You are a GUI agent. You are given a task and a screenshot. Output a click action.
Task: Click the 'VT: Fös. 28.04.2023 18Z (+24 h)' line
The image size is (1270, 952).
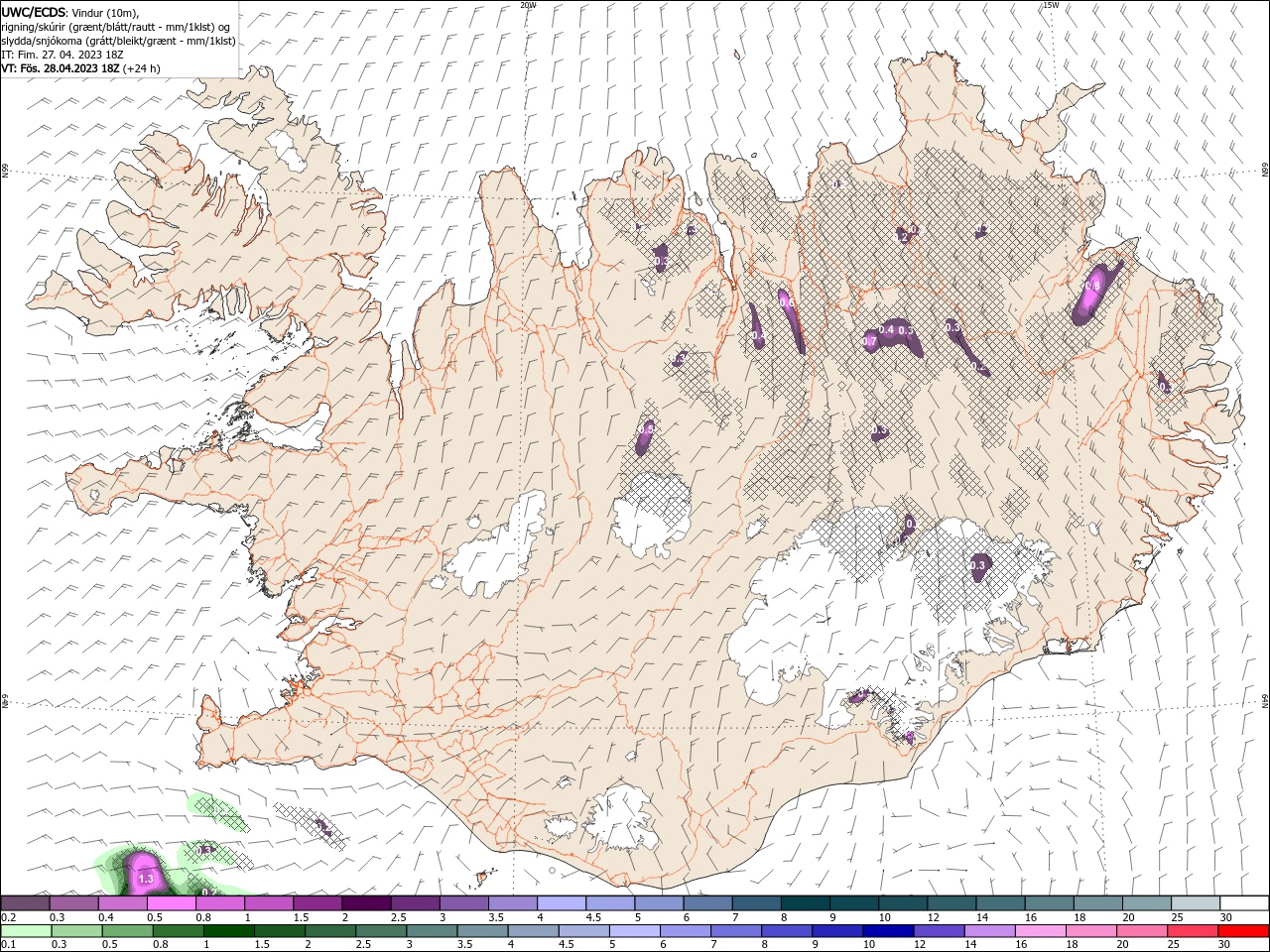(80, 68)
